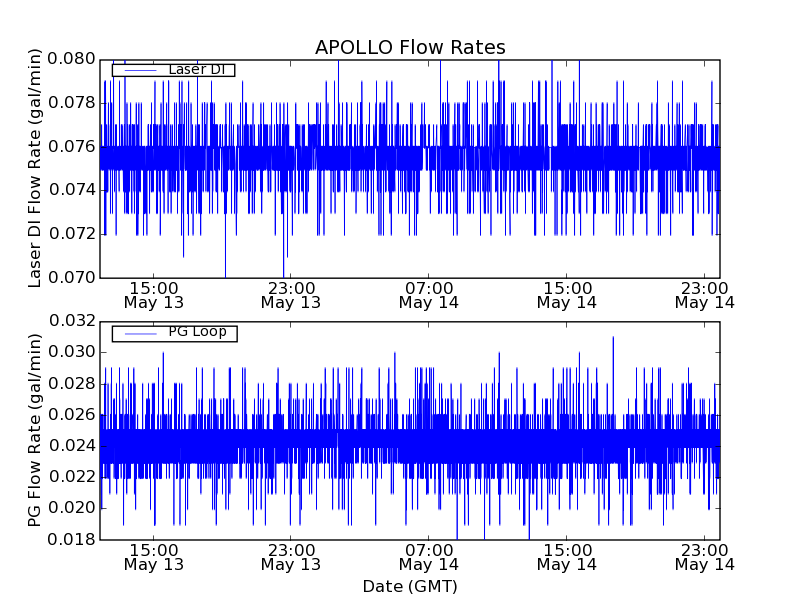Click top plot's 07:00 May 14 time label
Image resolution: width=800 pixels, height=600 pixels.
click(429, 294)
